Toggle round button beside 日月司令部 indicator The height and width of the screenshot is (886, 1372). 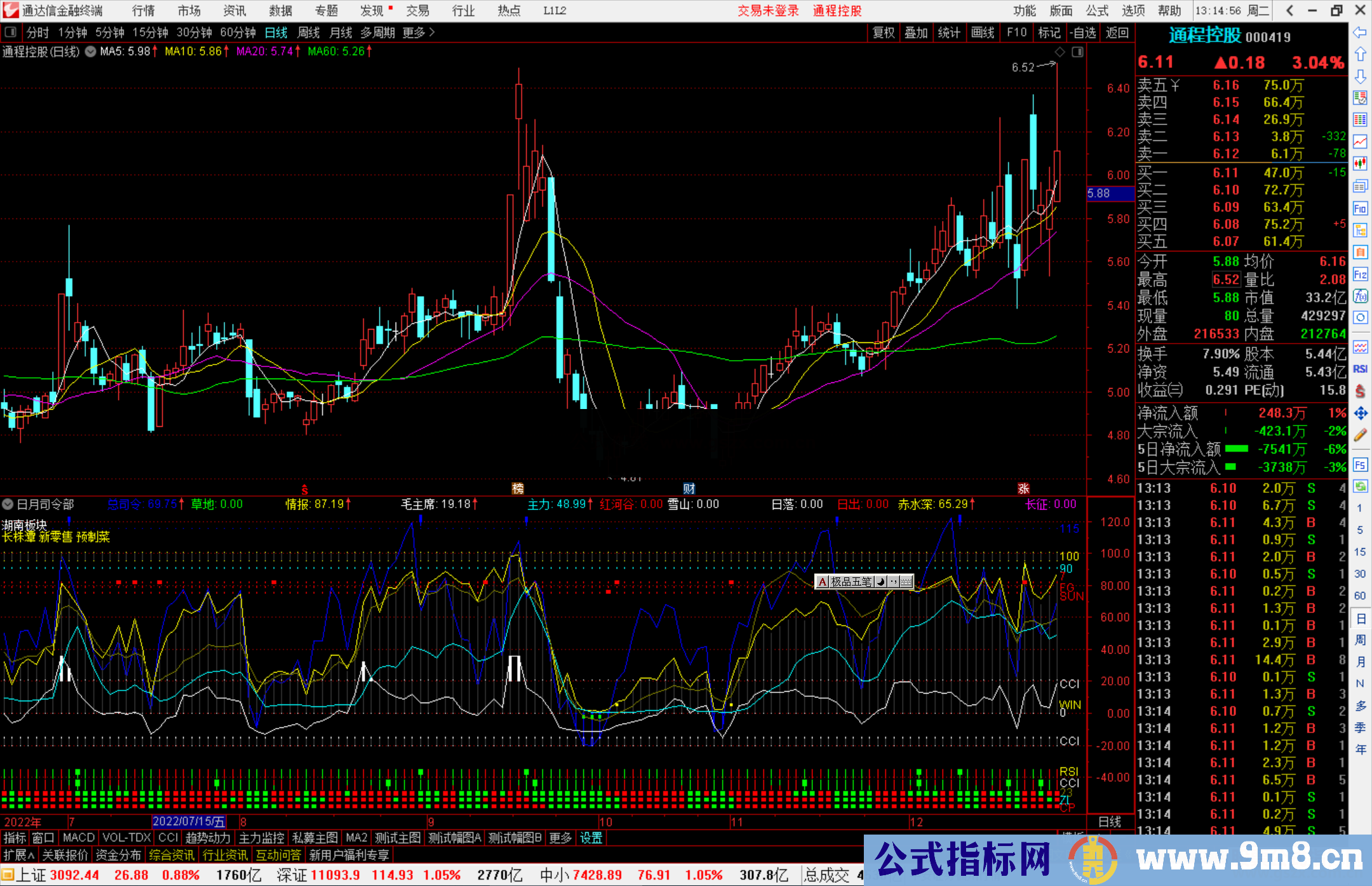tap(8, 504)
